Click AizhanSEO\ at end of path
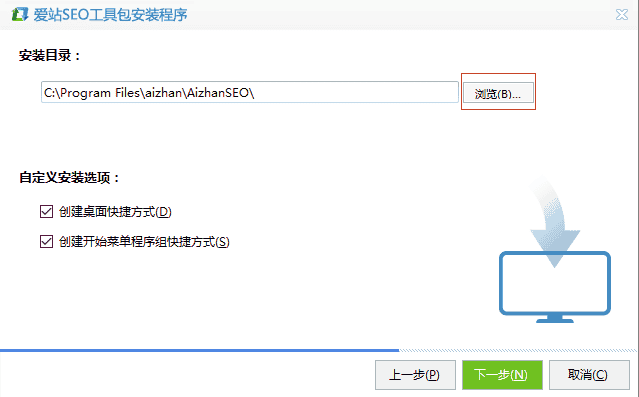The width and height of the screenshot is (639, 397). (220, 93)
